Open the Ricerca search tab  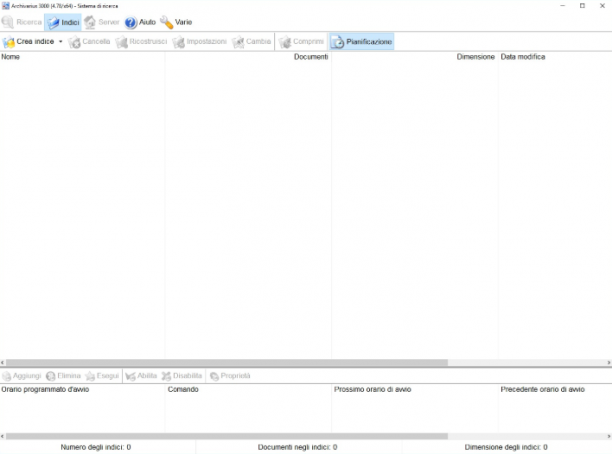point(22,22)
